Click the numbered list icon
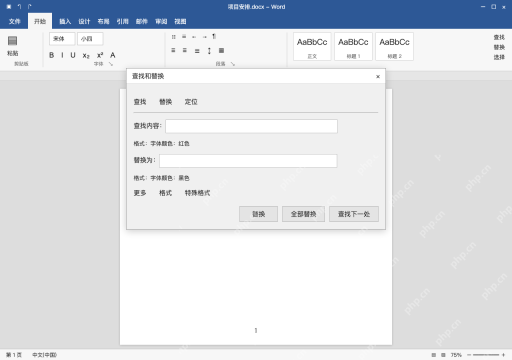This screenshot has height=360, width=512. coord(184,37)
